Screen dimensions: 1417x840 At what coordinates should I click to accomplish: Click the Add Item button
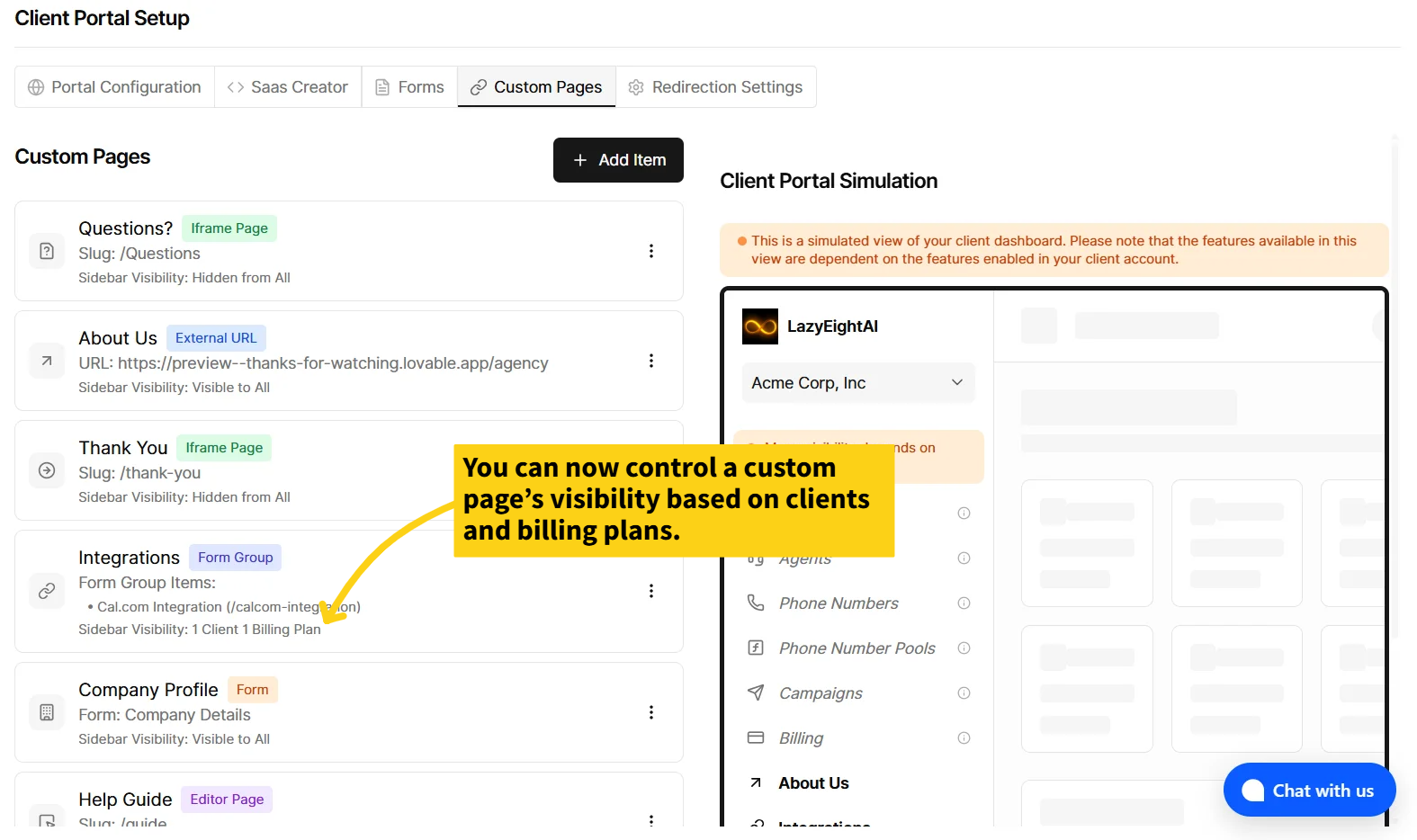click(618, 160)
